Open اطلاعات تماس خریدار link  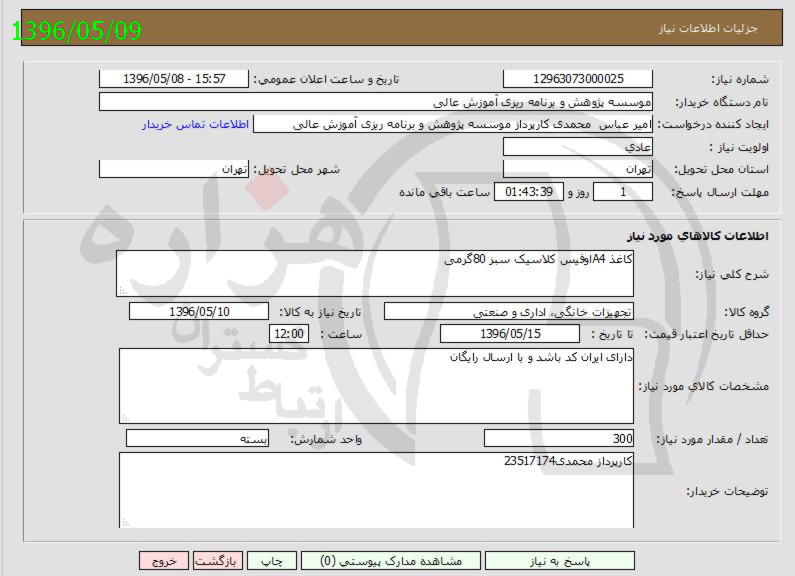195,124
